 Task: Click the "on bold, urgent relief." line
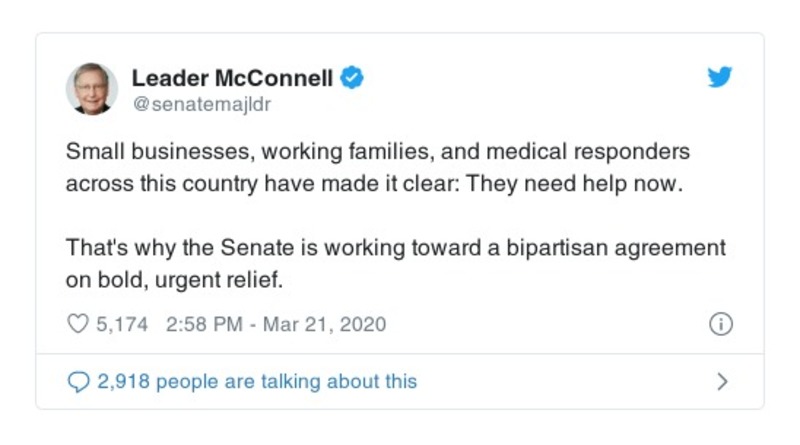point(175,280)
